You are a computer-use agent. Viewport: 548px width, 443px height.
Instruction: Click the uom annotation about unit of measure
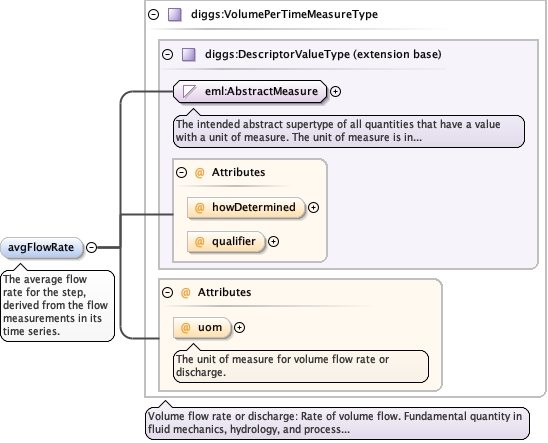pos(301,366)
